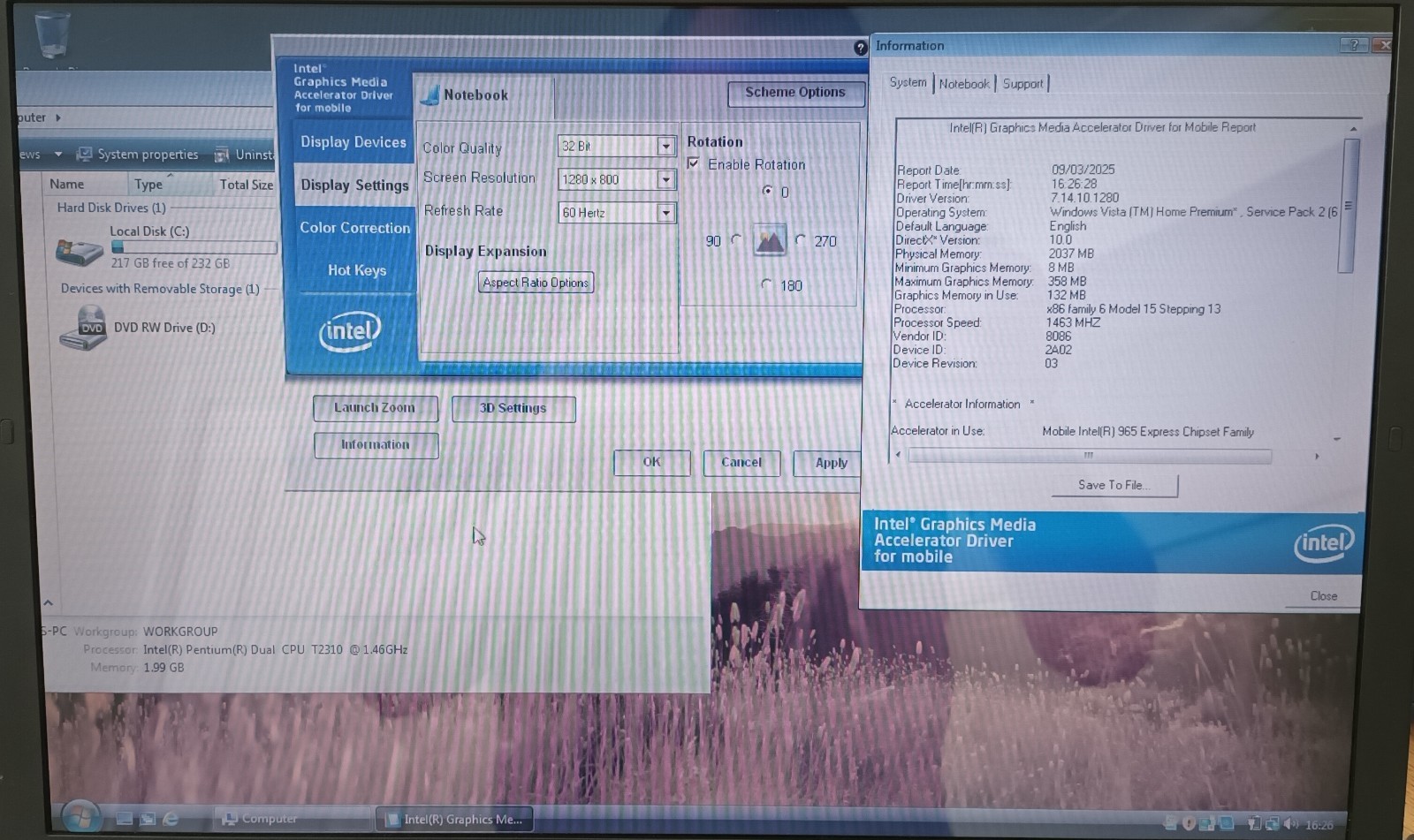The width and height of the screenshot is (1414, 840).
Task: Expand details pane chevron in Computer window
Action: click(x=49, y=602)
